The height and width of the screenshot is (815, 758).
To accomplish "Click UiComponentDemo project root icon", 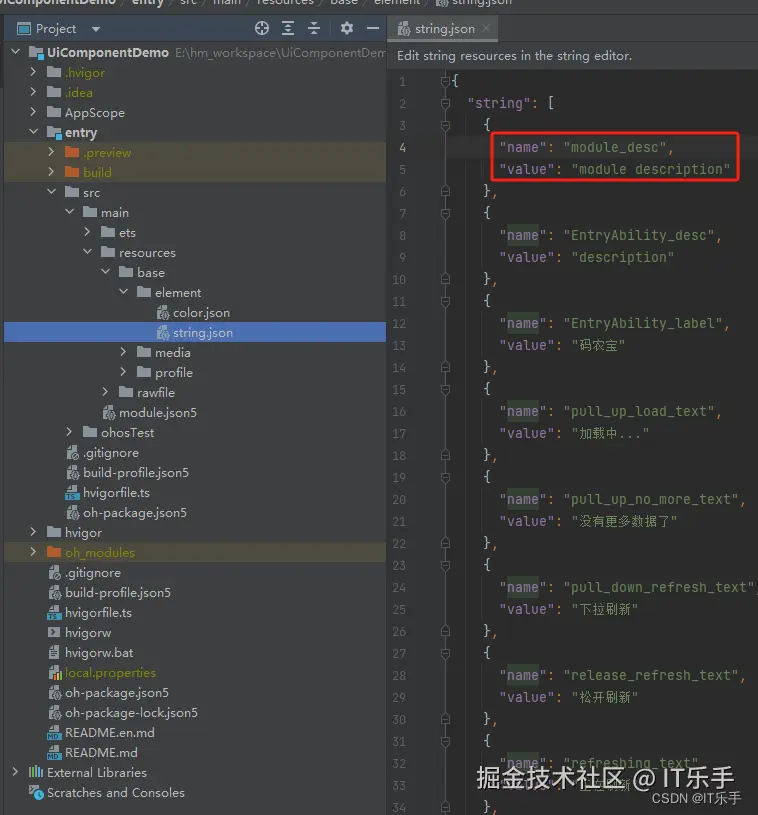I will (36, 52).
